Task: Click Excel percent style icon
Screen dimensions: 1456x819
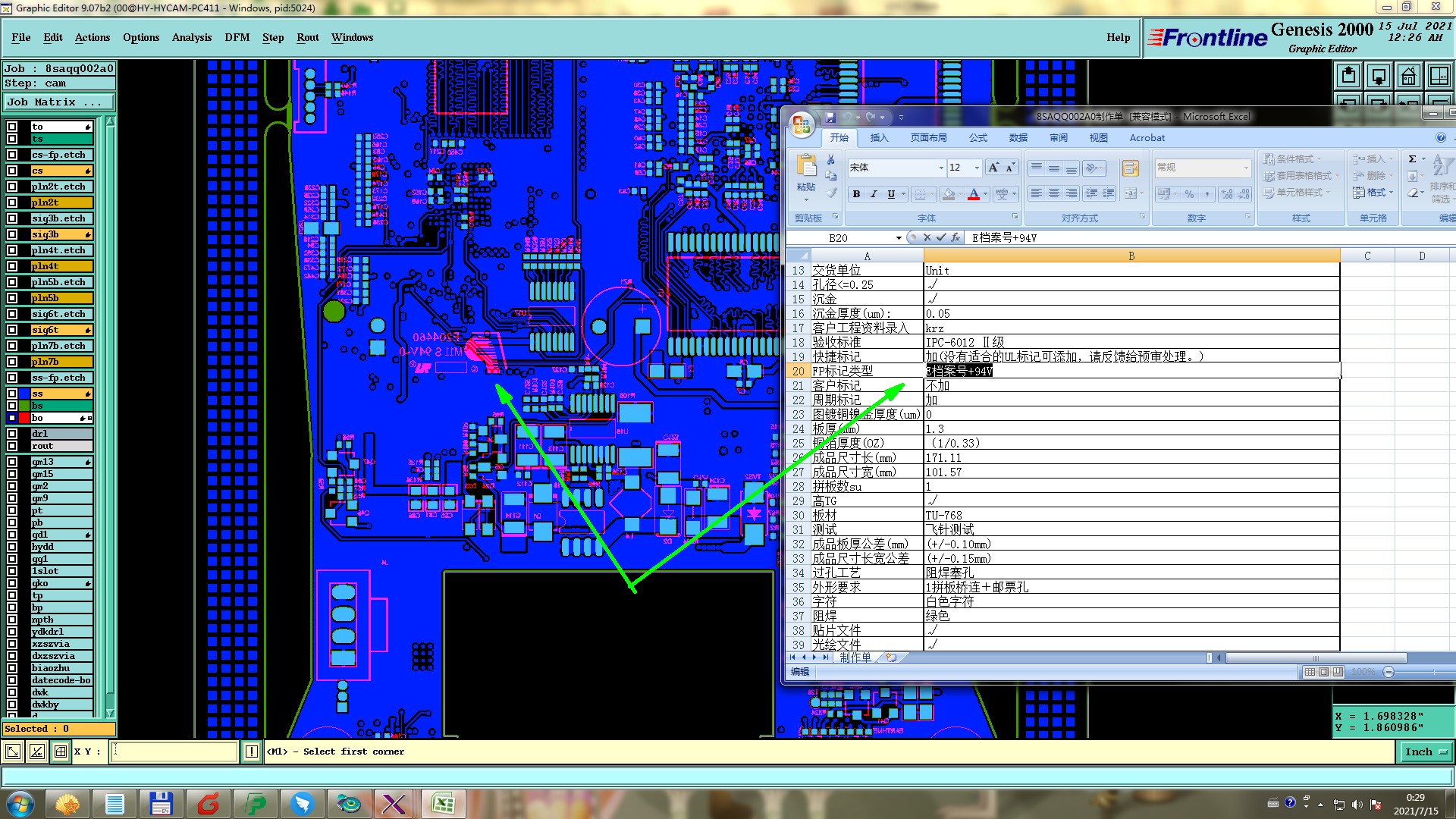Action: [1189, 194]
